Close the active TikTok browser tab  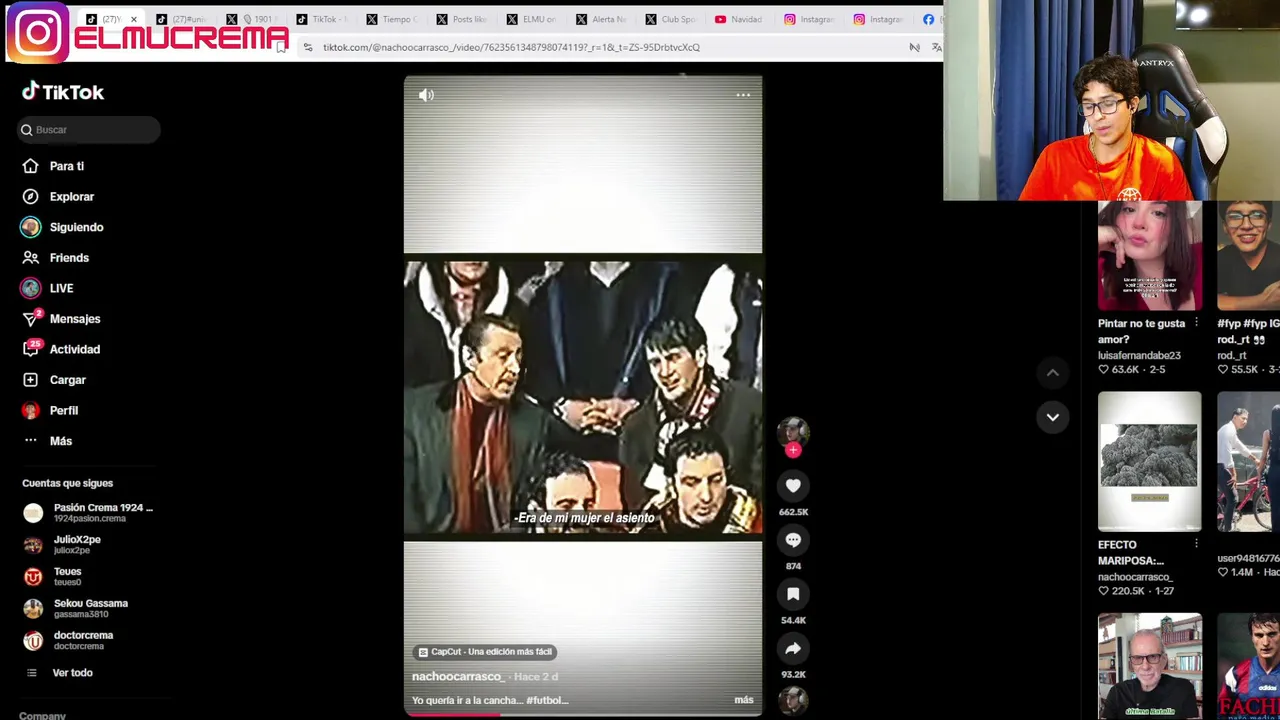pyautogui.click(x=133, y=19)
